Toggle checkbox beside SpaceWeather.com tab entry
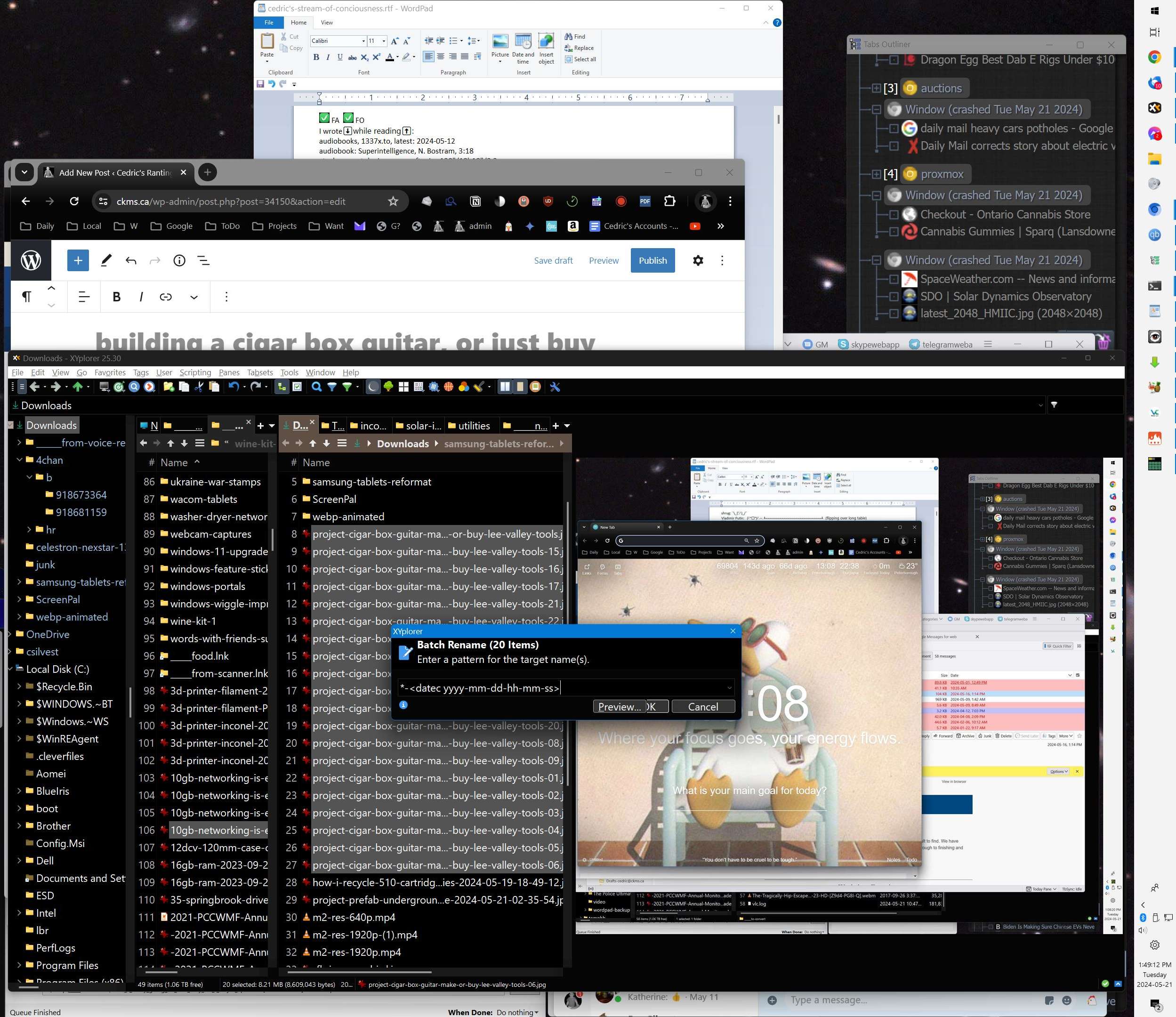 click(x=894, y=279)
